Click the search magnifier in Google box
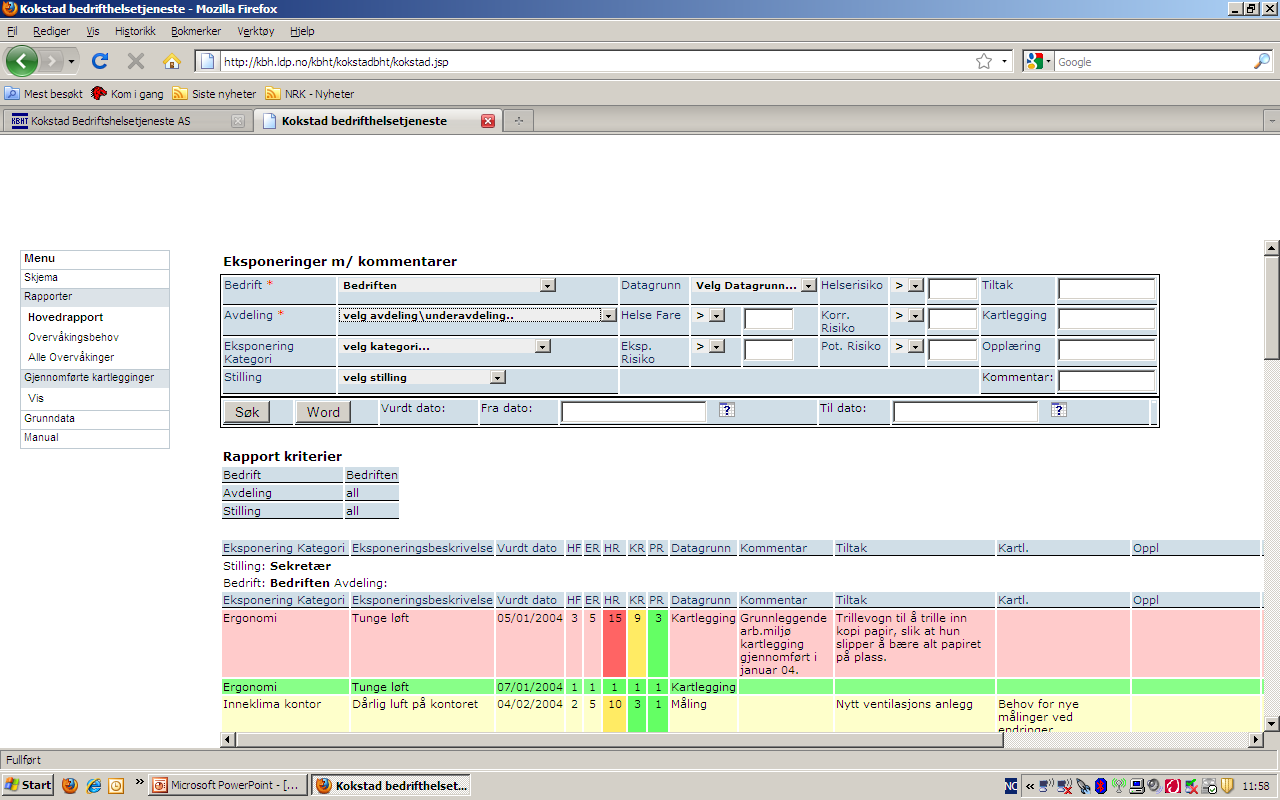Screen dimensions: 1280x800 1261,61
